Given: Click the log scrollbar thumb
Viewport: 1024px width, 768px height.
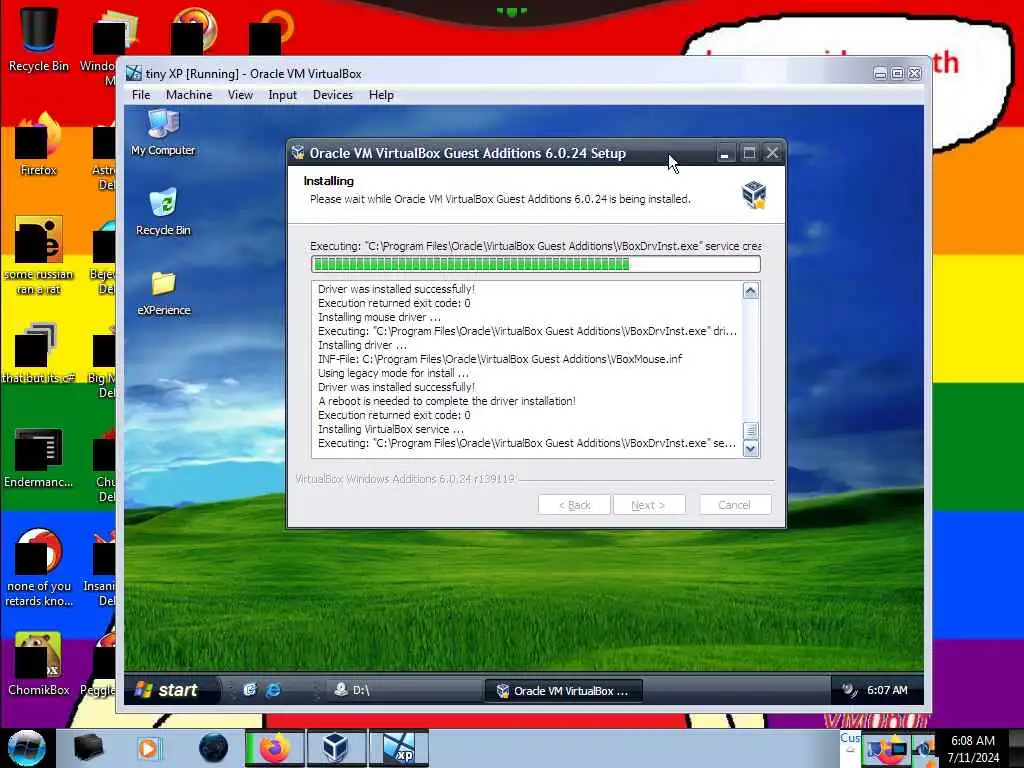Looking at the screenshot, I should tap(751, 431).
